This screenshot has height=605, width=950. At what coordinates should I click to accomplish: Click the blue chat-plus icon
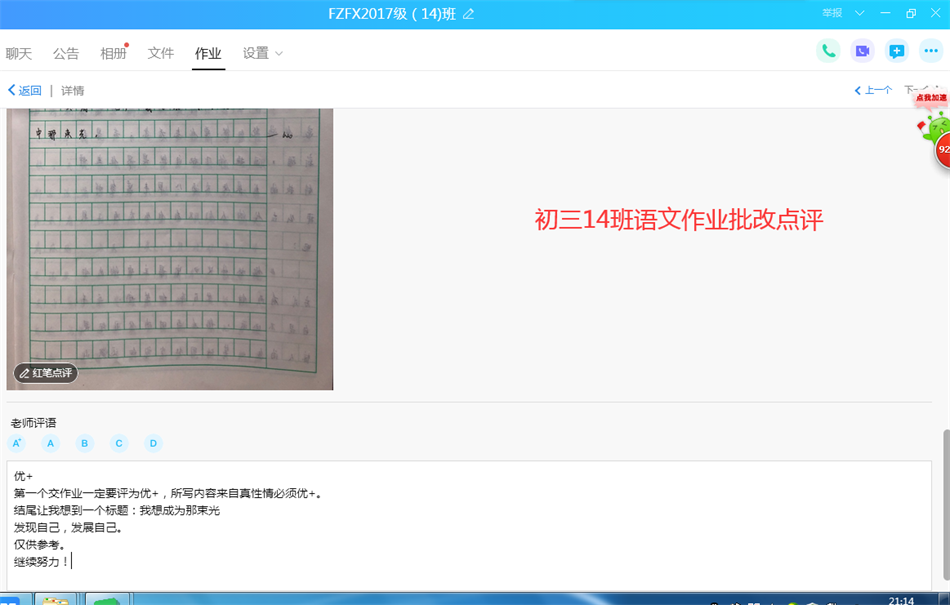(x=896, y=51)
